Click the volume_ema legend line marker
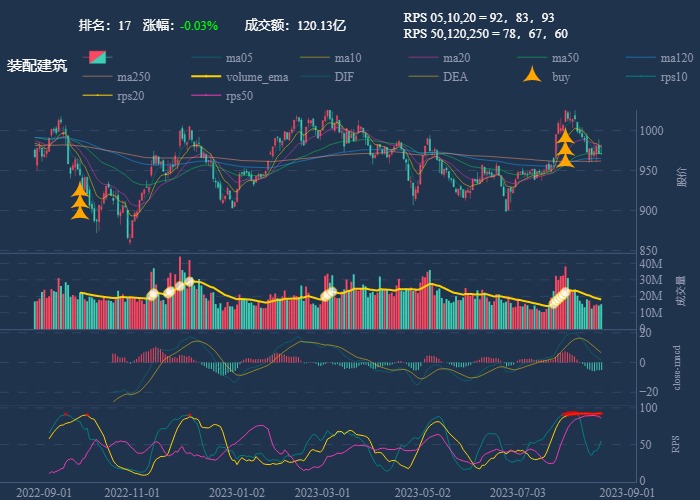 pos(208,76)
